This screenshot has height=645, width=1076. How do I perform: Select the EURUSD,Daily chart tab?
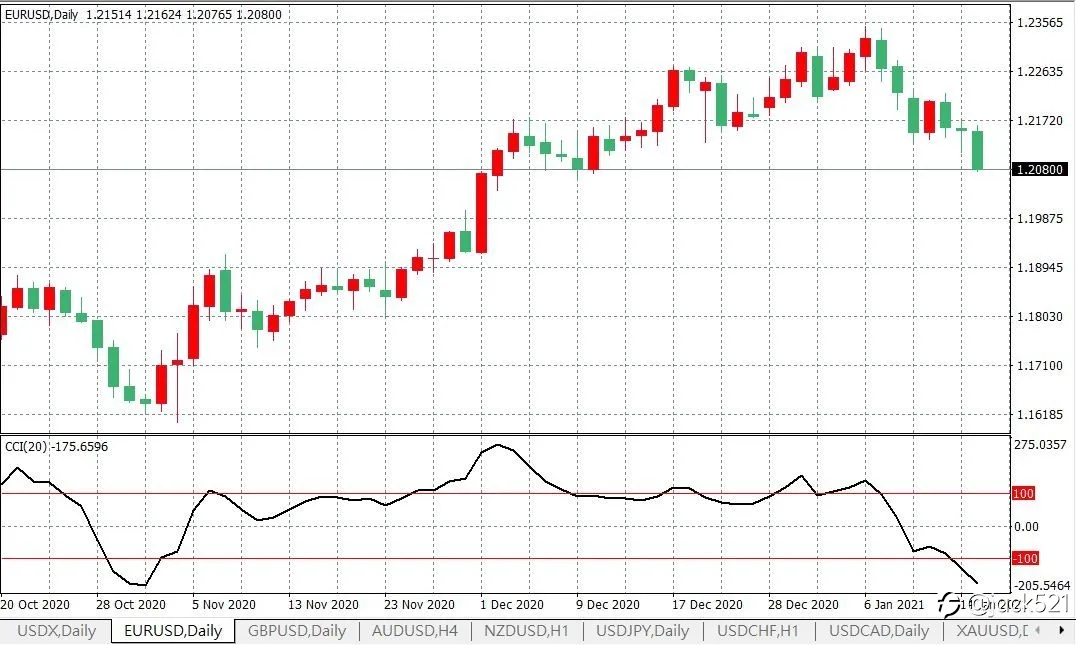tap(173, 631)
